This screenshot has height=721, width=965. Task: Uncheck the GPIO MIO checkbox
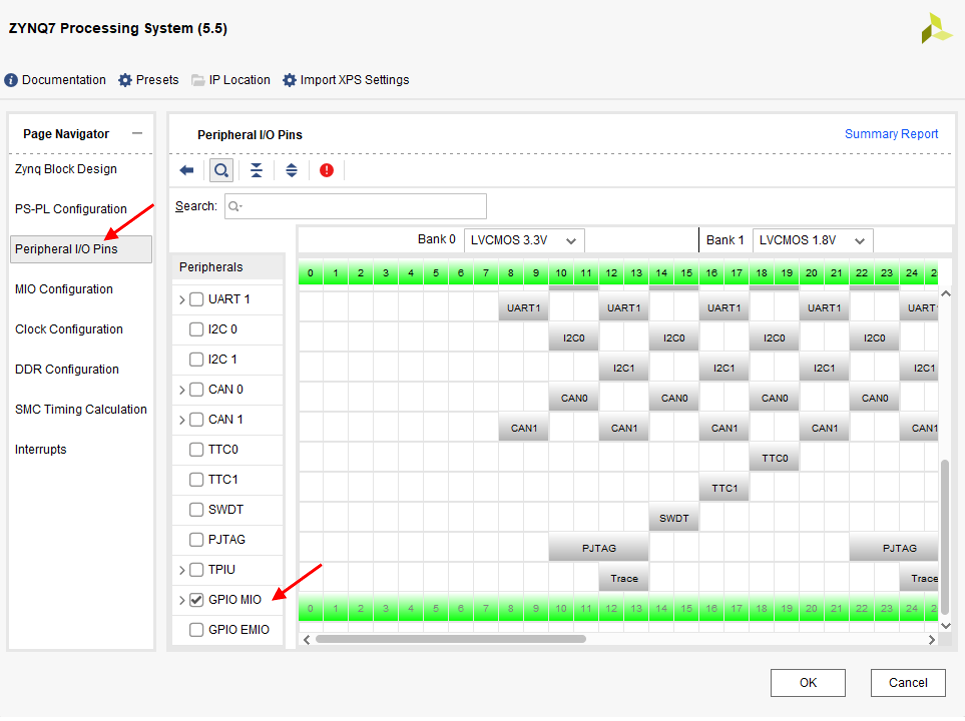click(x=196, y=600)
